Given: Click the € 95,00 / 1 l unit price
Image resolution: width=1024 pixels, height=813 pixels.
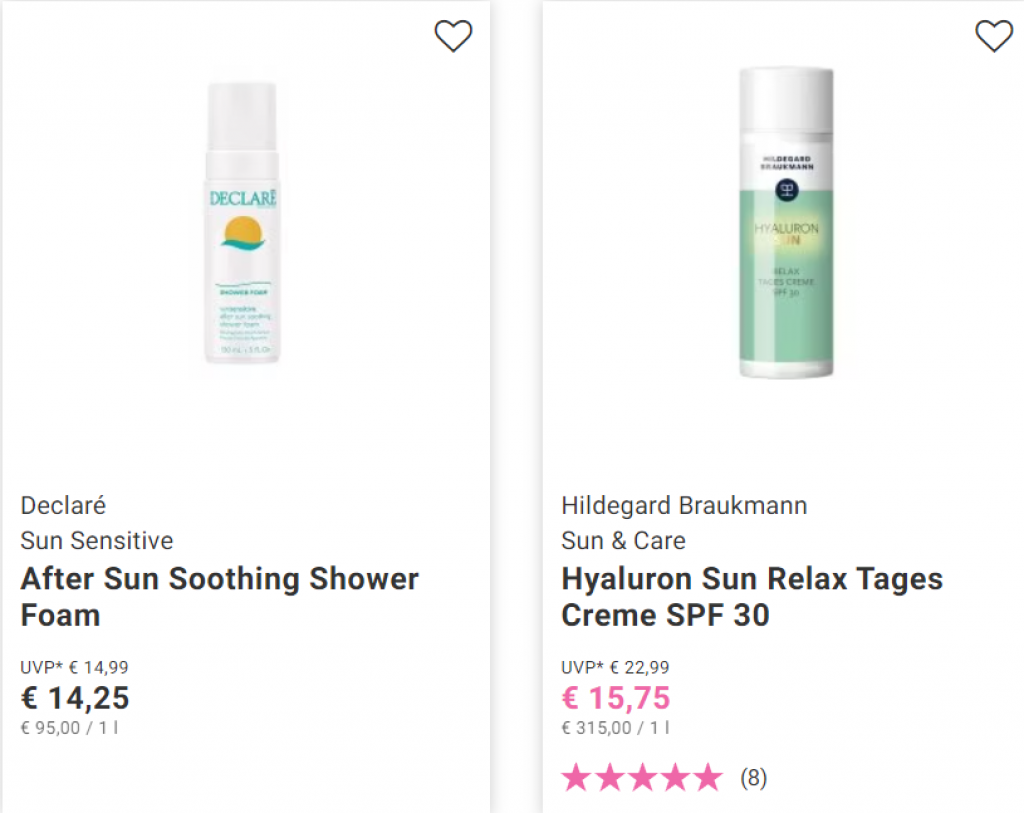Looking at the screenshot, I should click(x=69, y=727).
